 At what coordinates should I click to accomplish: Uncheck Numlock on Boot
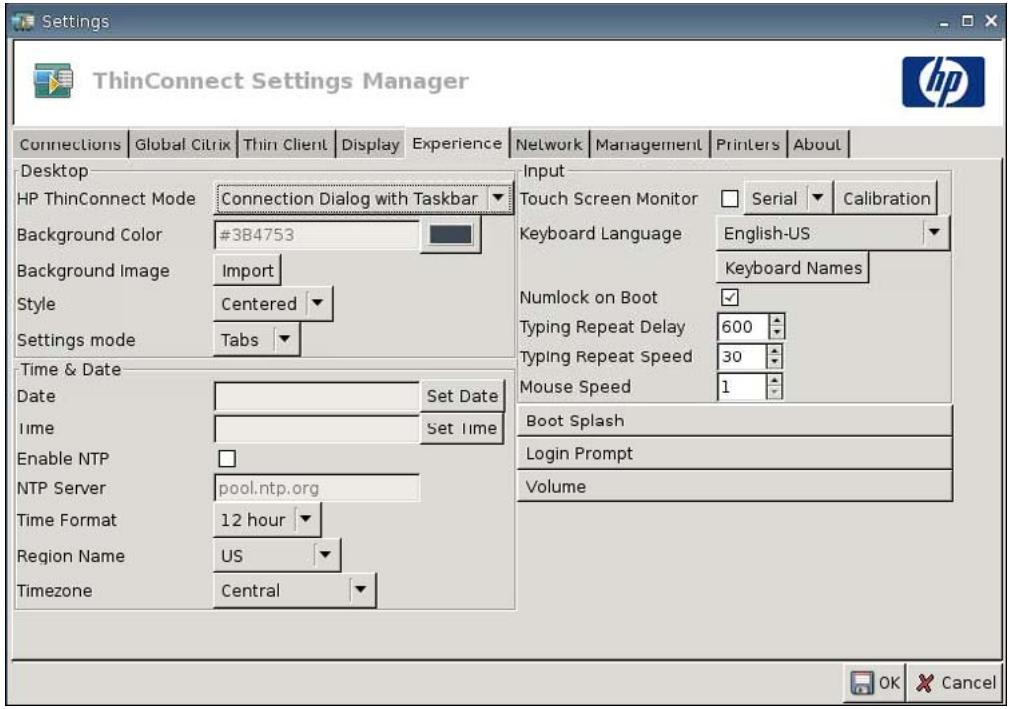(x=730, y=297)
